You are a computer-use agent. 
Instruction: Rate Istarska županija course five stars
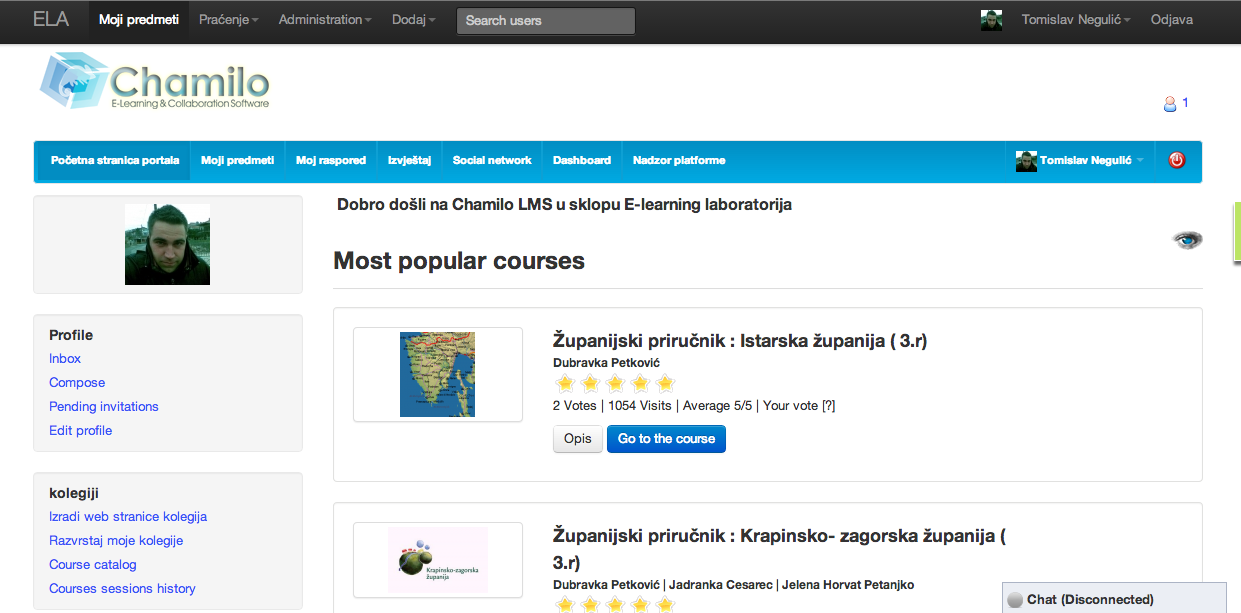pos(665,383)
